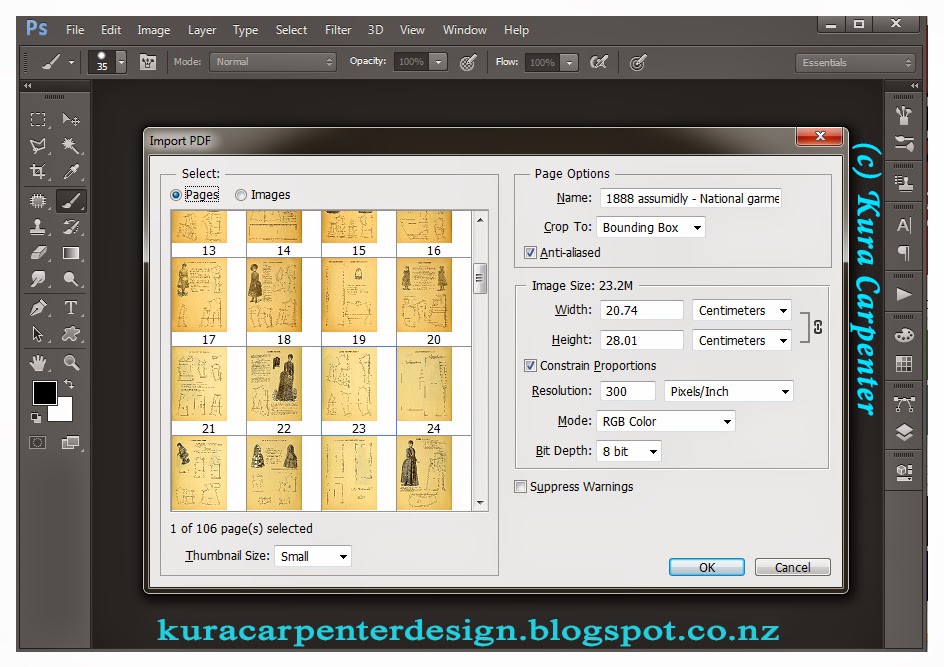Image resolution: width=944 pixels, height=667 pixels.
Task: Choose the Pages radio button
Action: click(176, 195)
